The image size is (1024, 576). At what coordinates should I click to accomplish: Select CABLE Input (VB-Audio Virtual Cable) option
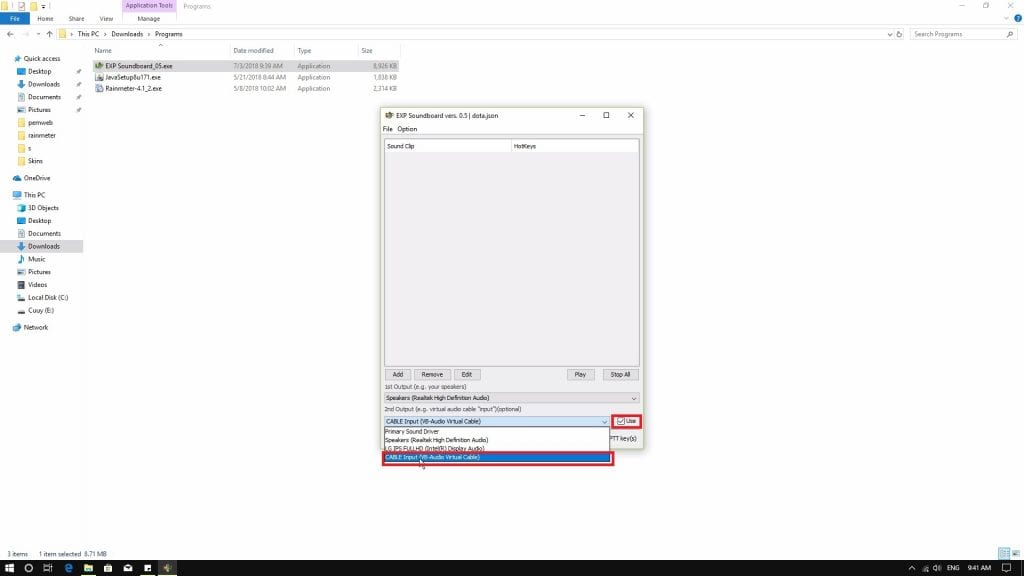[497, 458]
